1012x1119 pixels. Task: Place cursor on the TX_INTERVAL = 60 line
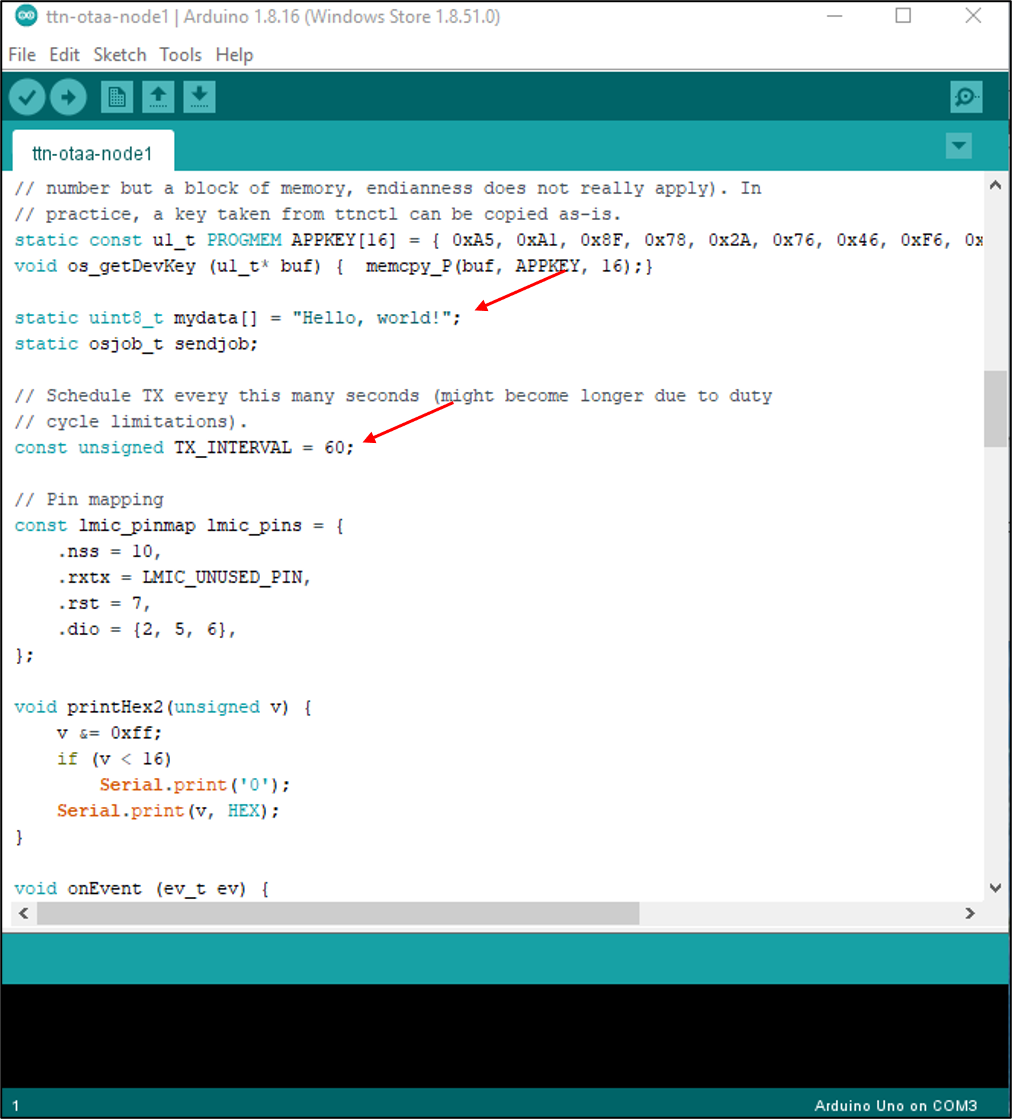(182, 447)
